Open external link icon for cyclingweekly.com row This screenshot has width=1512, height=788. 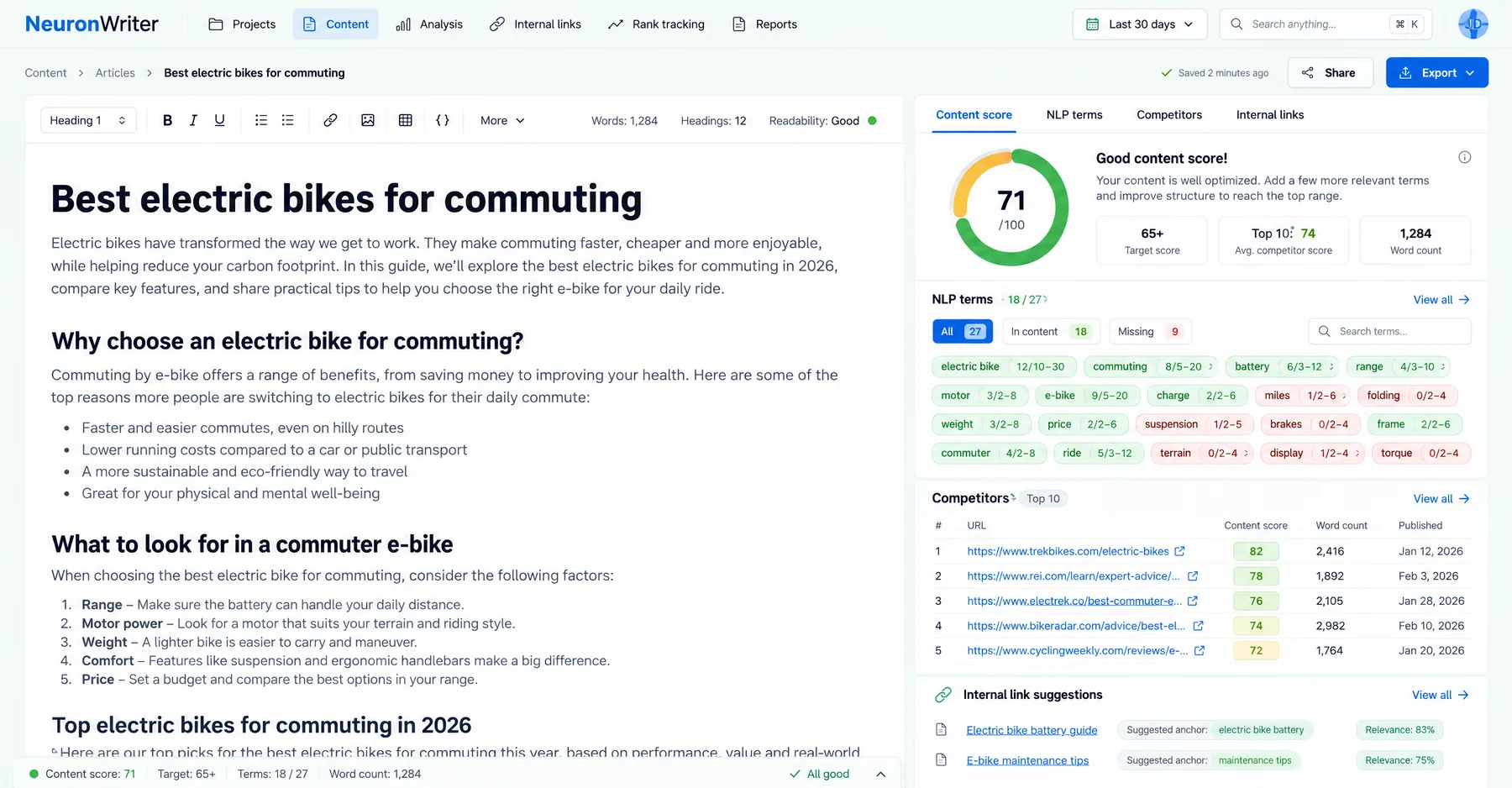(1200, 651)
